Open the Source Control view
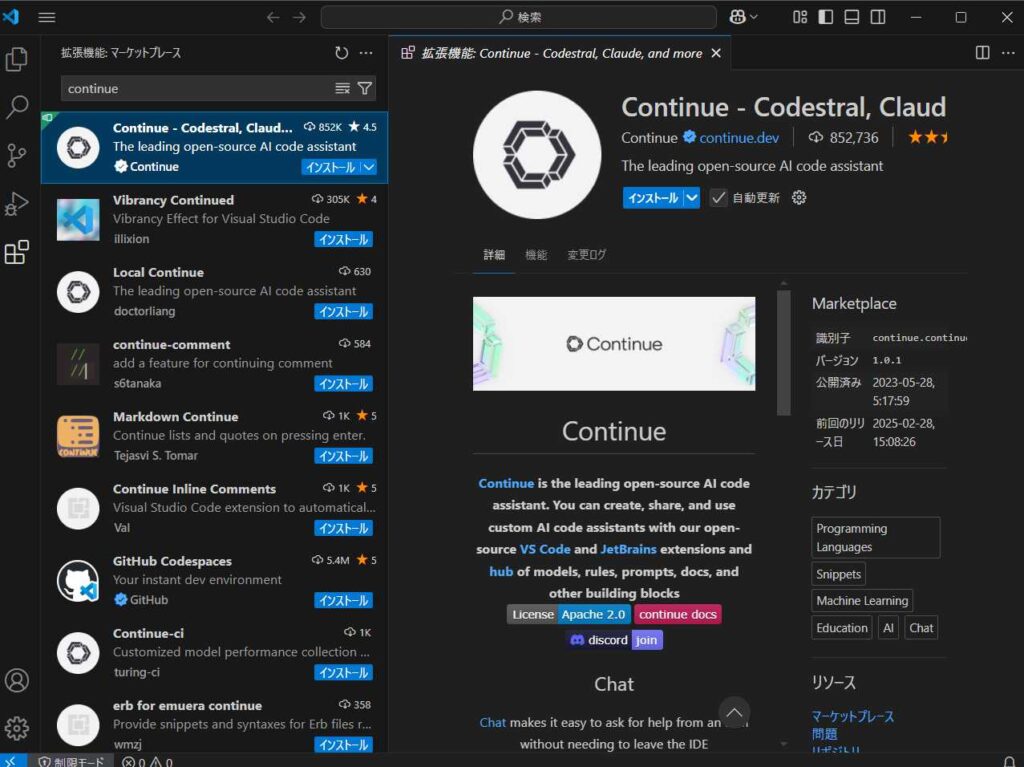The image size is (1024, 767). click(16, 156)
